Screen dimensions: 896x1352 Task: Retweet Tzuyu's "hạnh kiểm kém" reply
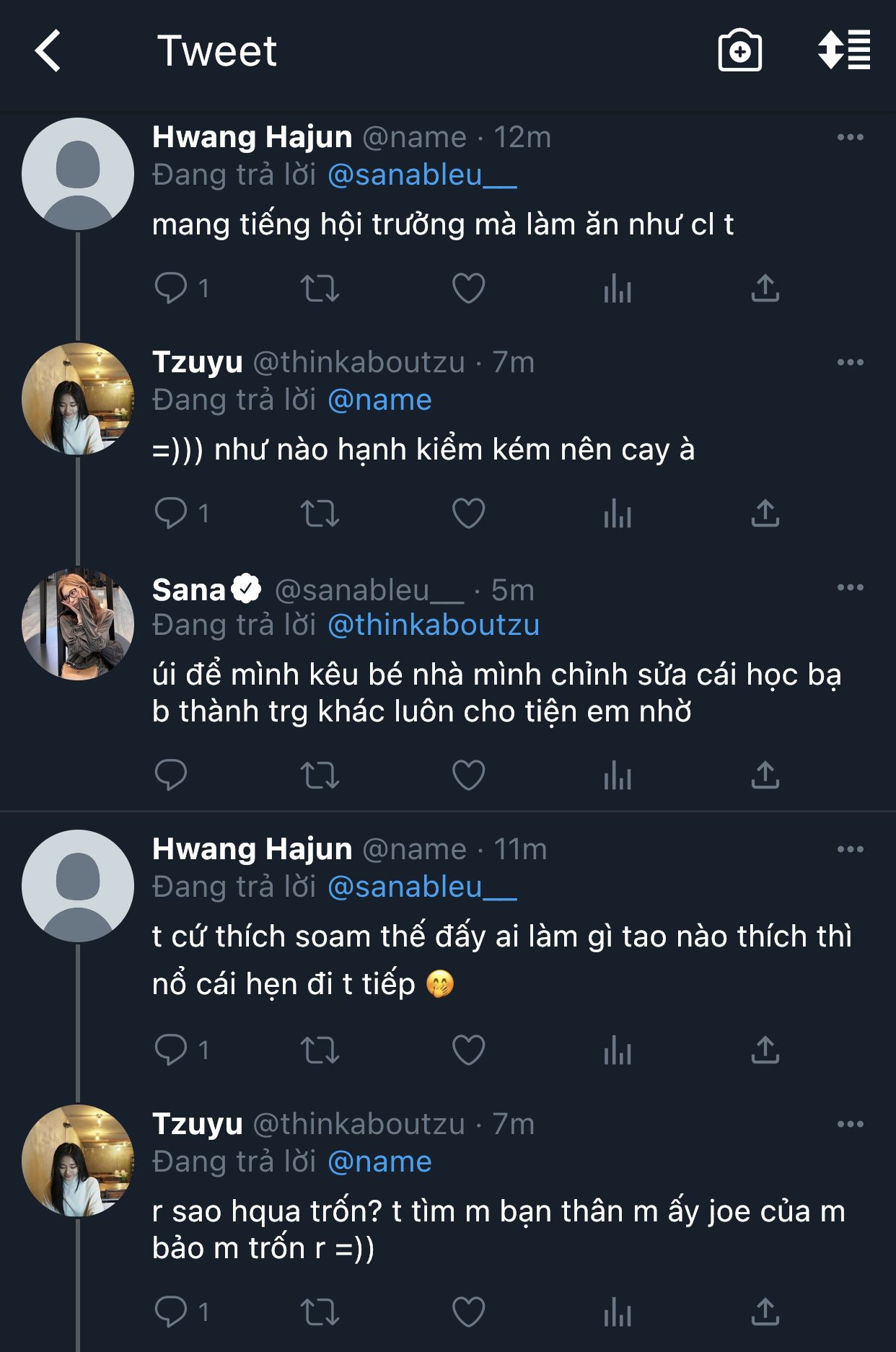pos(320,514)
